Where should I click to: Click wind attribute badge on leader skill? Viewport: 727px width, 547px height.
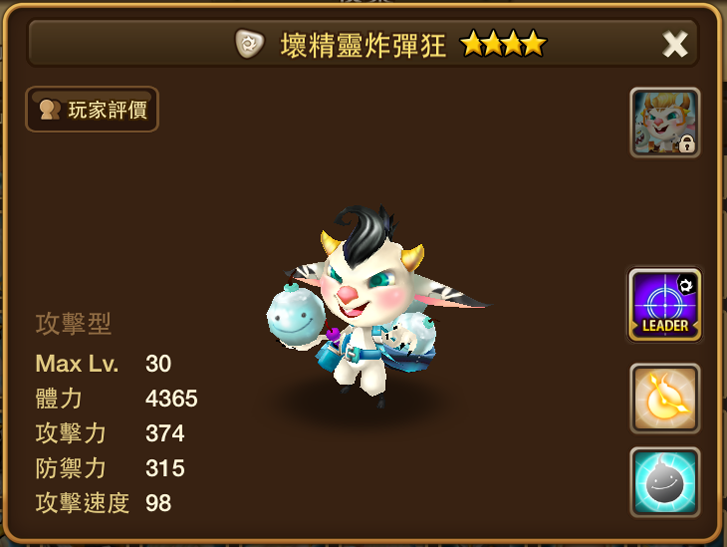click(x=686, y=285)
